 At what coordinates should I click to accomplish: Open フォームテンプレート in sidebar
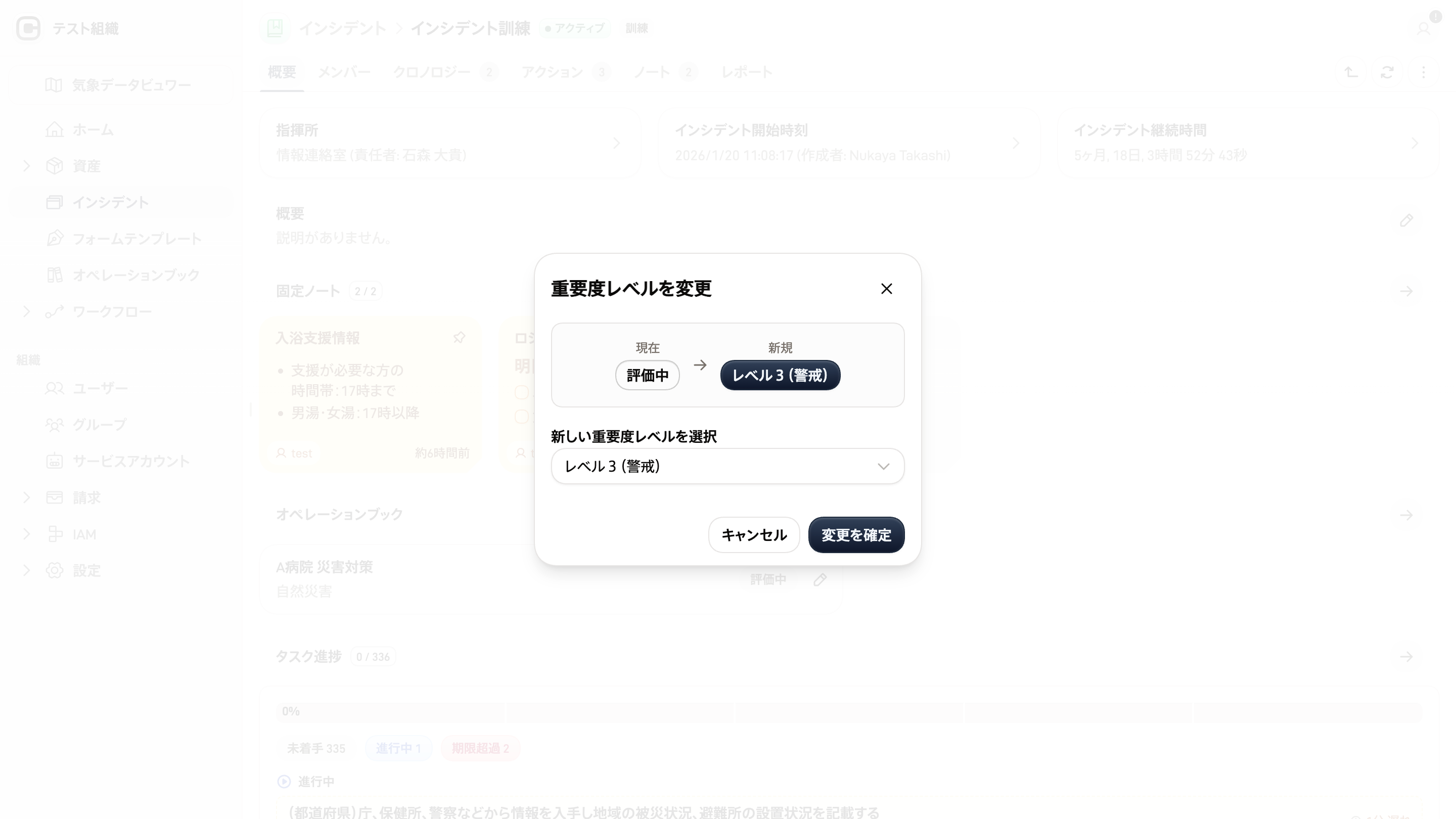coord(120,239)
